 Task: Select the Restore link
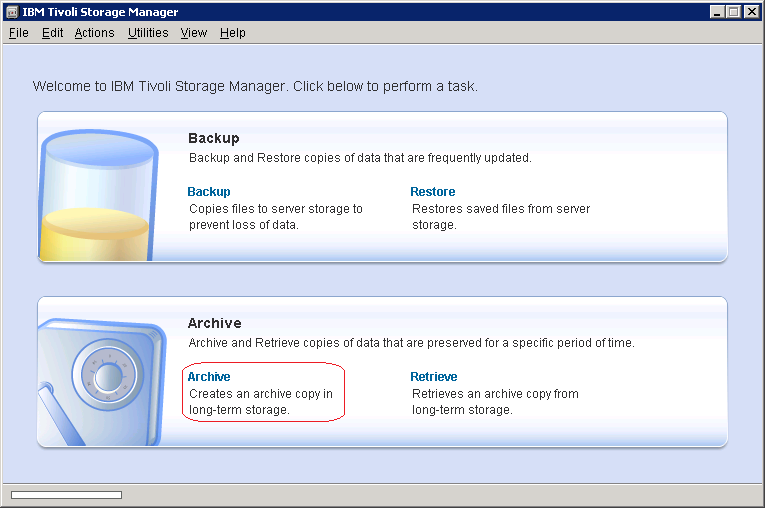tap(432, 192)
